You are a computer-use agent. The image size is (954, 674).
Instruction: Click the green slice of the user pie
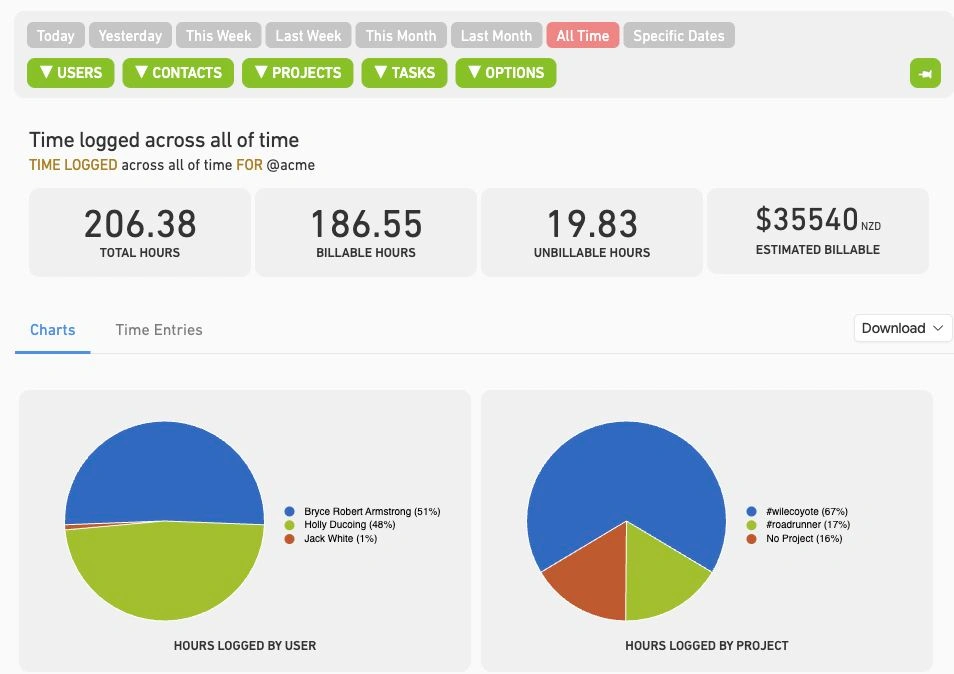point(164,572)
